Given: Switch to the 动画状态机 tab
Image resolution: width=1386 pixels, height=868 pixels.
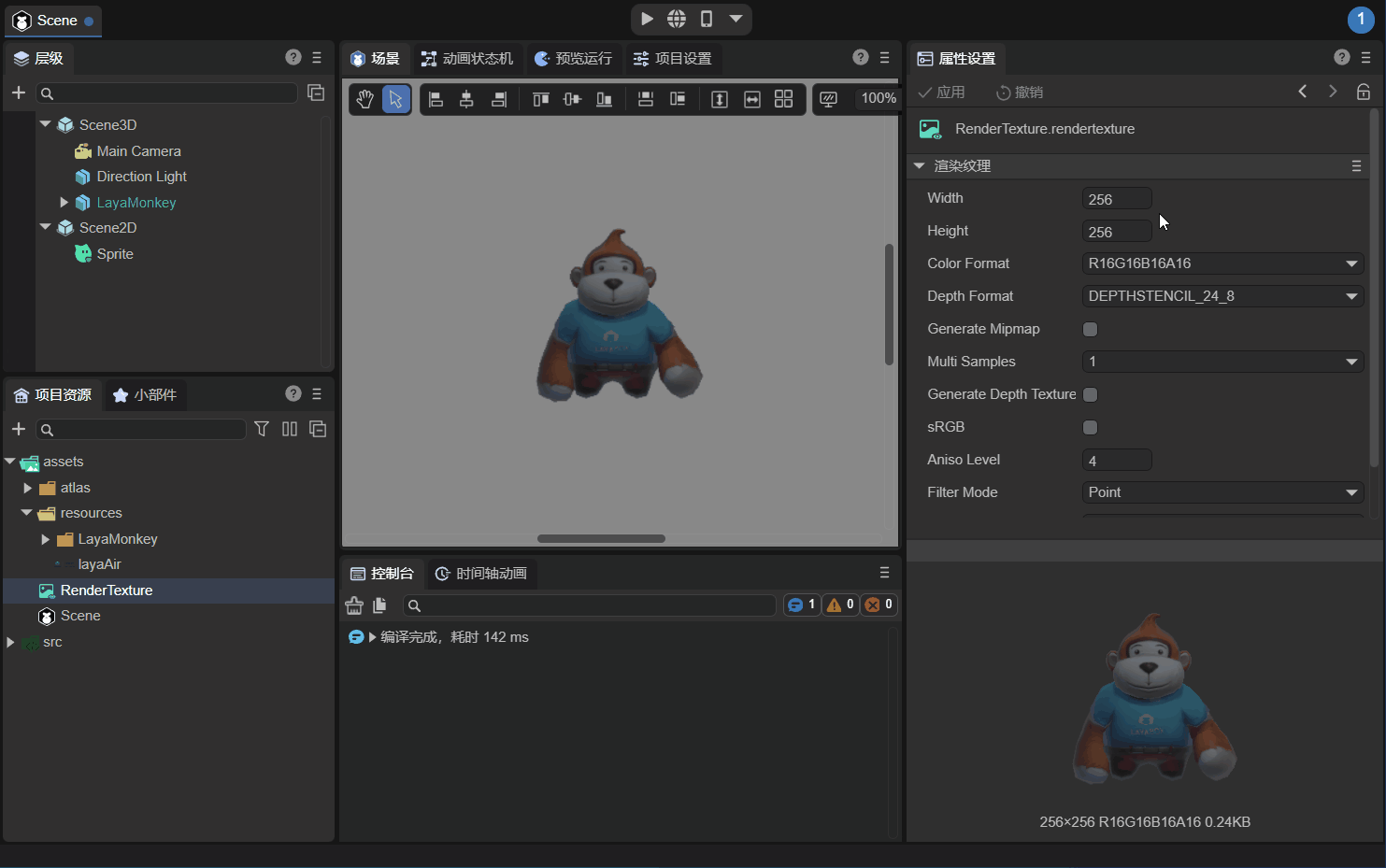Looking at the screenshot, I should pyautogui.click(x=467, y=59).
